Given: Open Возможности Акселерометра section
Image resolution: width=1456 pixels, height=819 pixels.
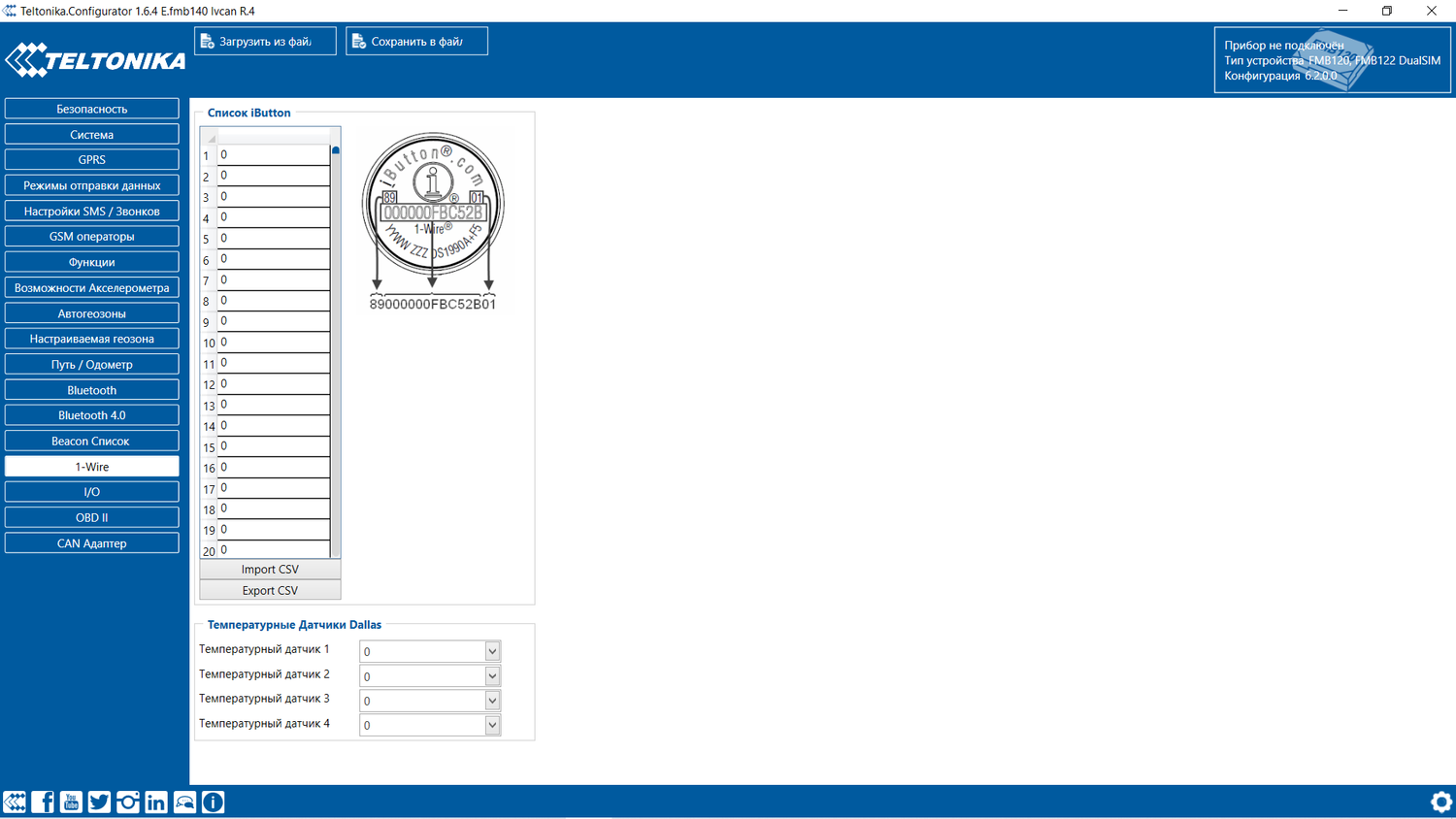Looking at the screenshot, I should (92, 287).
